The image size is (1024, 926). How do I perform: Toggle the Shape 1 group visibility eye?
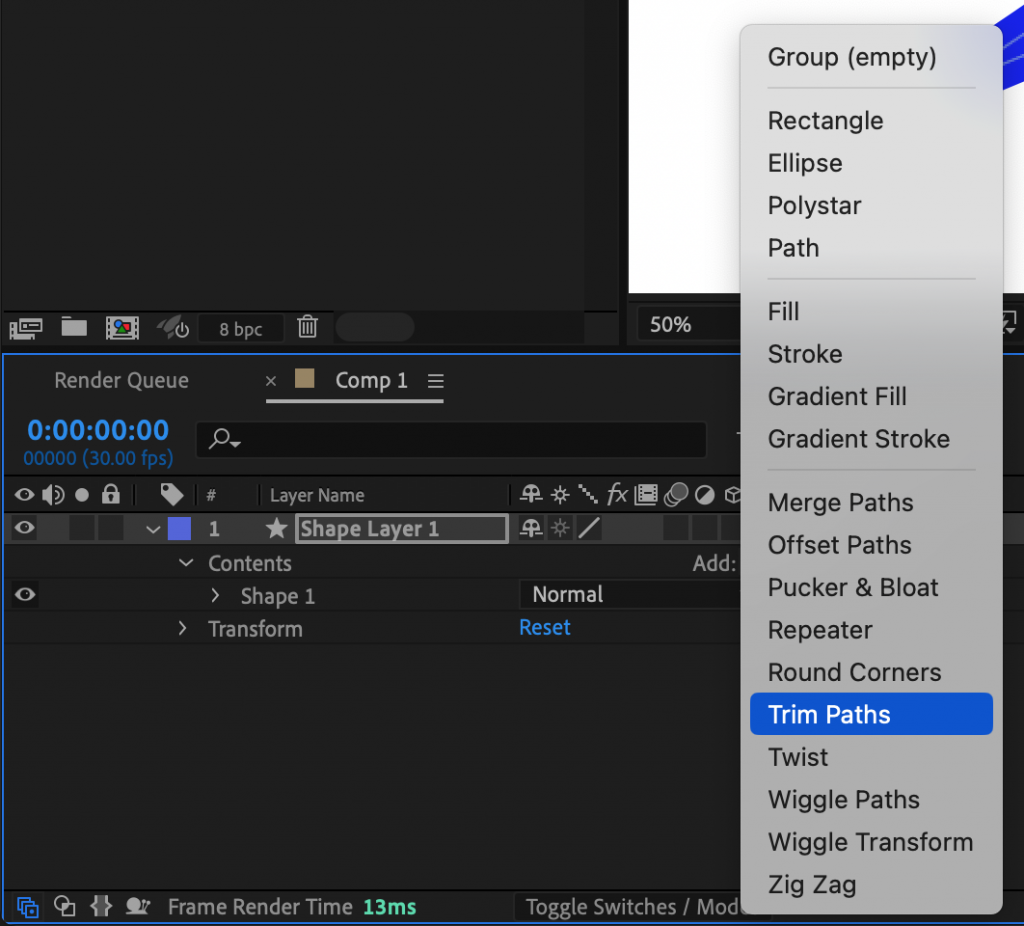tap(23, 594)
